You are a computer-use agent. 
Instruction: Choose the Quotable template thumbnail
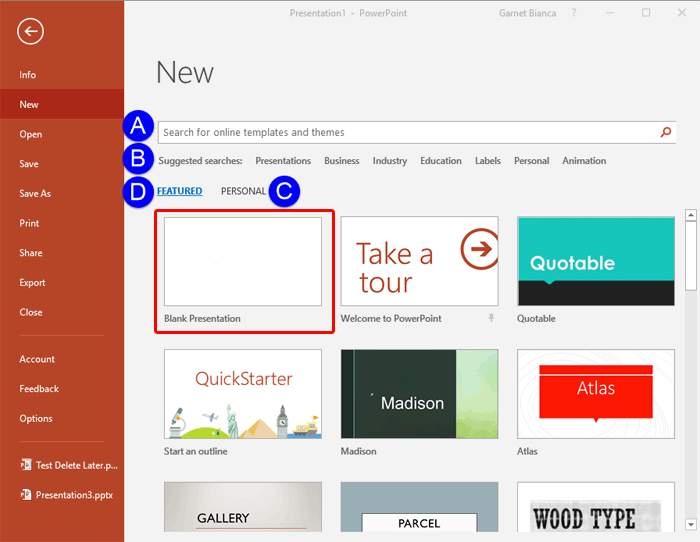(595, 262)
